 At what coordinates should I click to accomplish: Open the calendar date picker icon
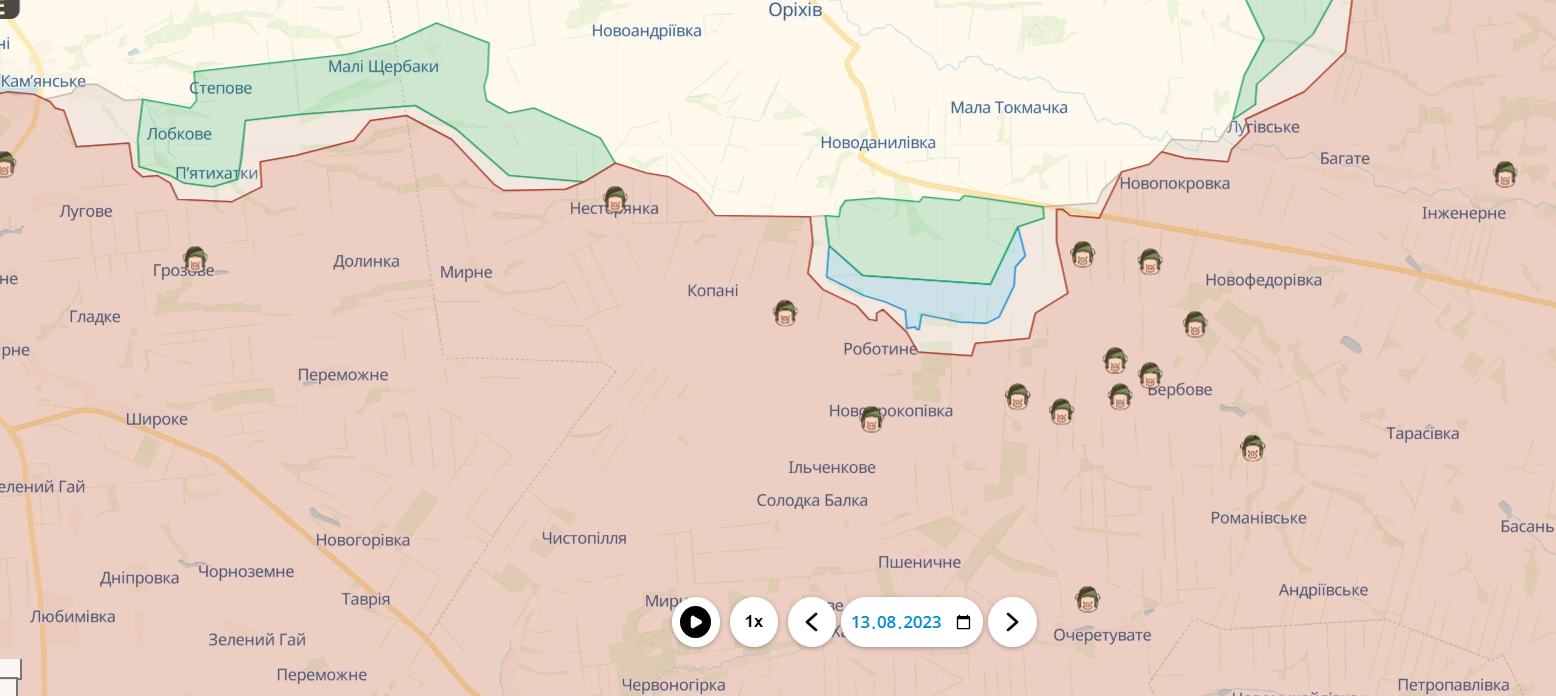click(x=963, y=622)
